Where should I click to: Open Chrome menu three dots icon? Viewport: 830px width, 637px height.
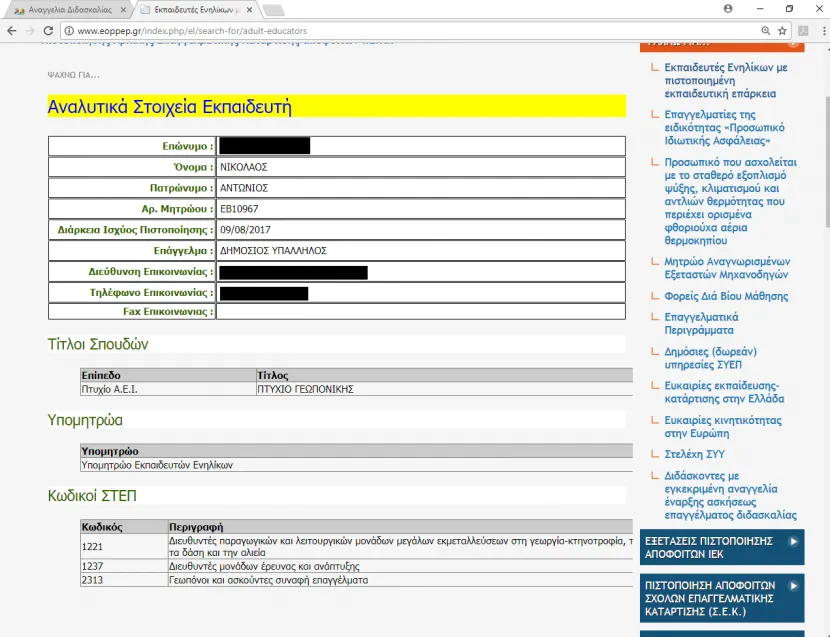coord(824,31)
